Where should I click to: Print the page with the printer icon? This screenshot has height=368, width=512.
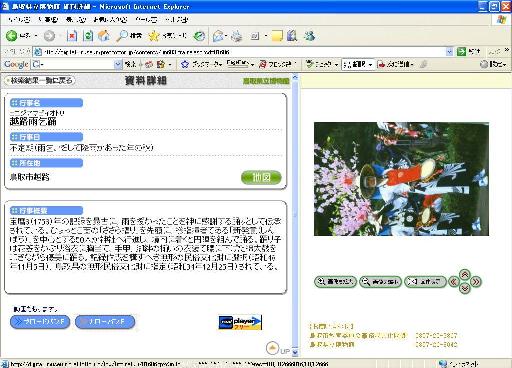coord(237,36)
